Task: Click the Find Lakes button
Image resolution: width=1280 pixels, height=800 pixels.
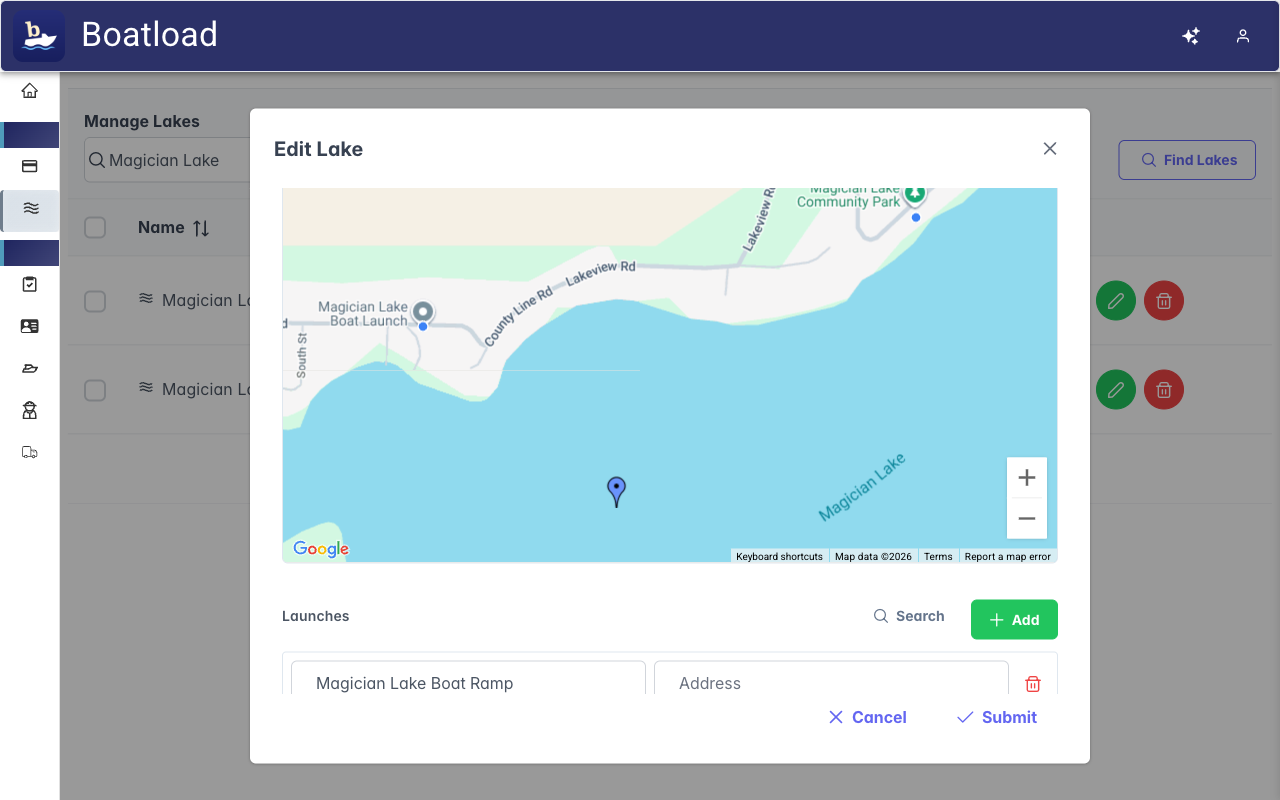Action: point(1187,160)
